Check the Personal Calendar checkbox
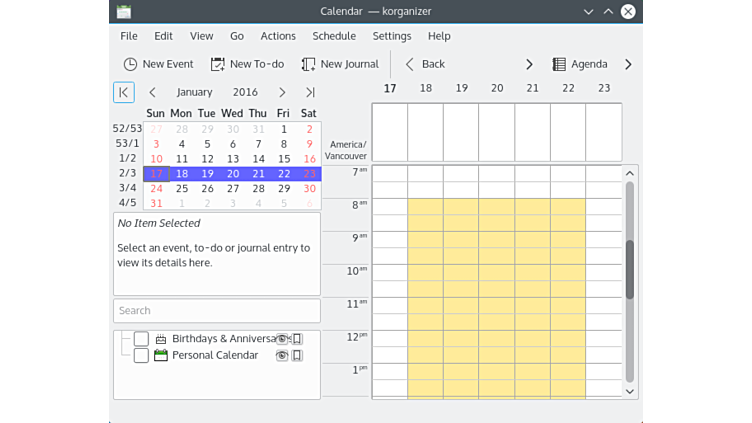The width and height of the screenshot is (752, 423). (141, 355)
